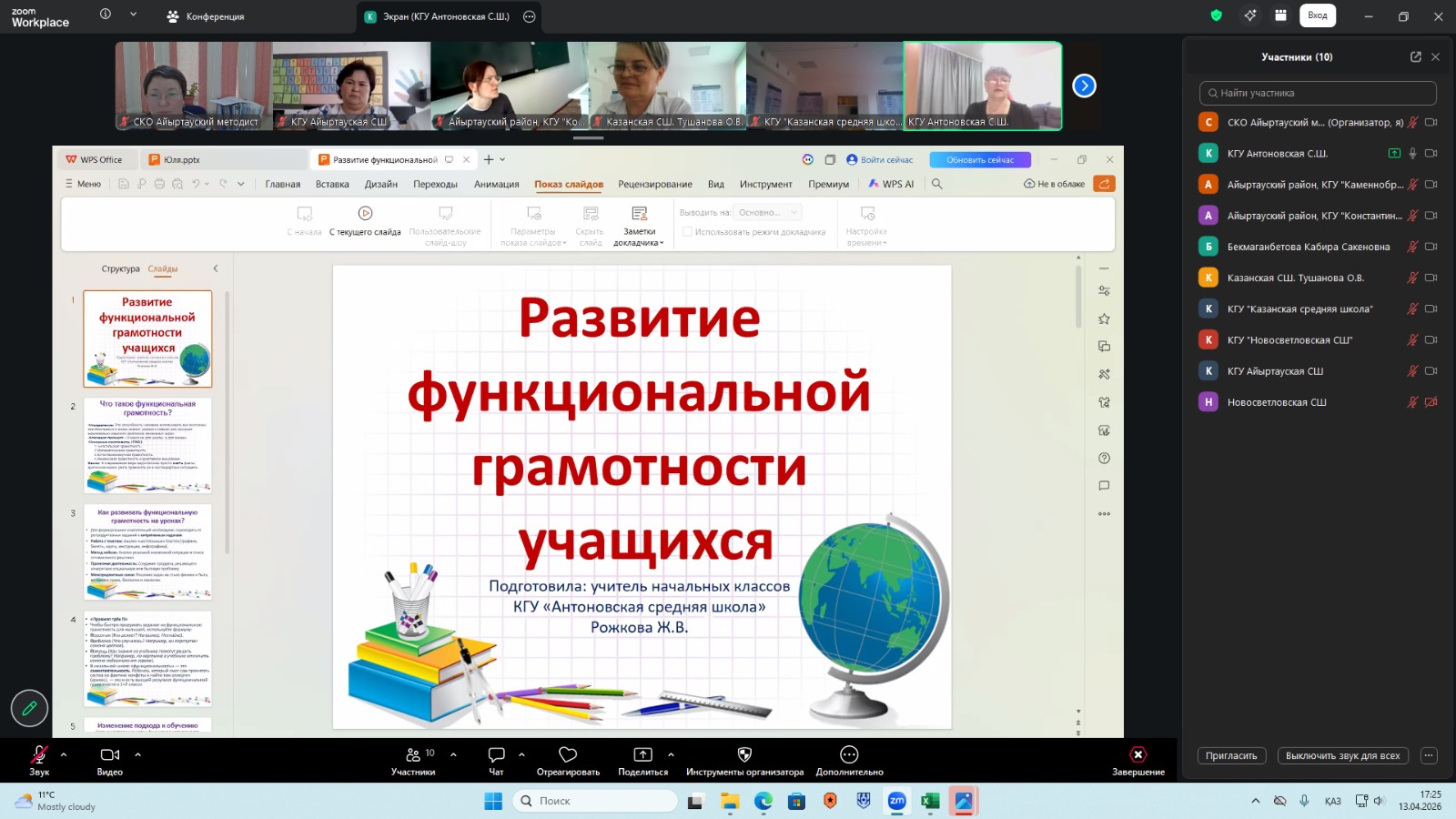Open the Участники participants list
This screenshot has width=1456, height=819.
click(413, 755)
